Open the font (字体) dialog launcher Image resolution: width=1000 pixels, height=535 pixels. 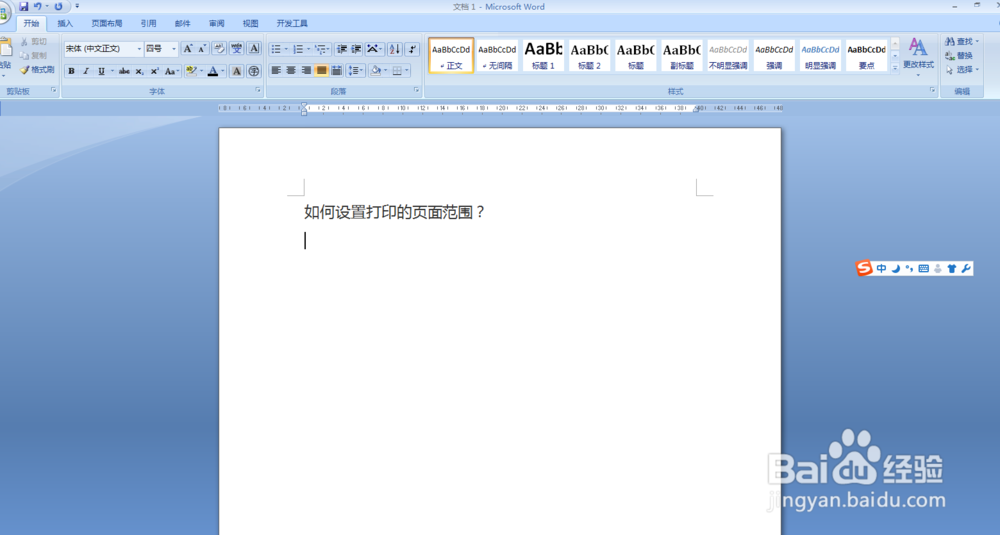[x=258, y=91]
